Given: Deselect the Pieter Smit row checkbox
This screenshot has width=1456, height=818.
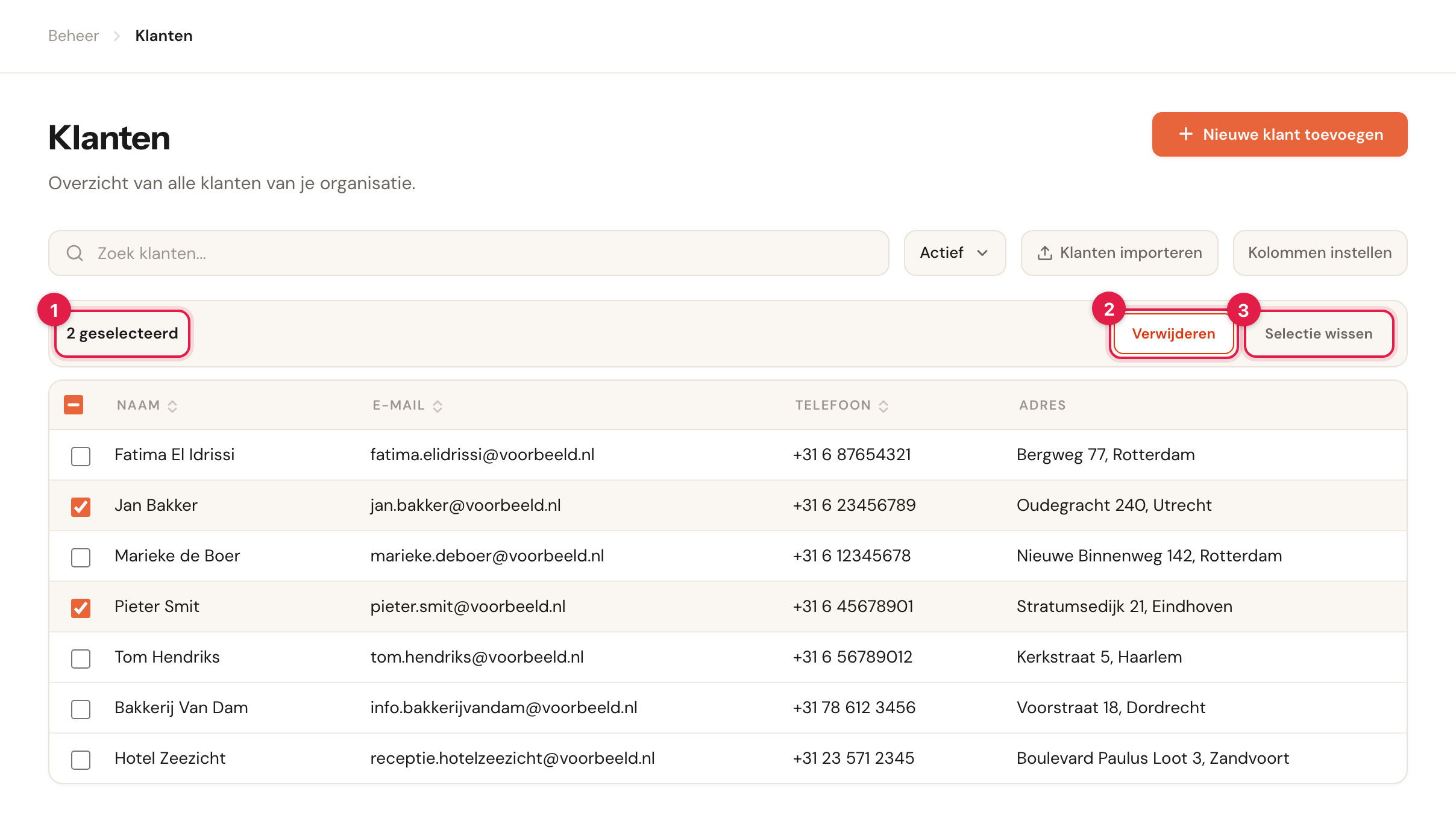Looking at the screenshot, I should click(81, 608).
